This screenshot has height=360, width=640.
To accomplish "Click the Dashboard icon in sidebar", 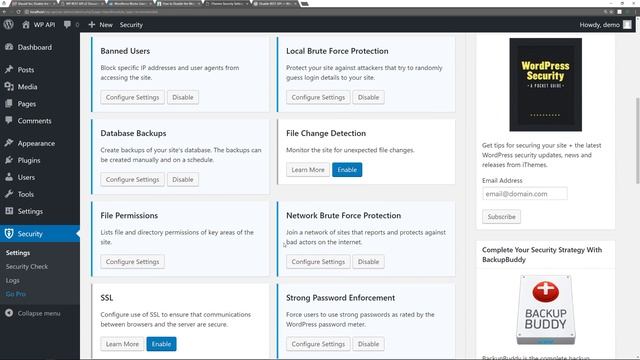I will [9, 47].
